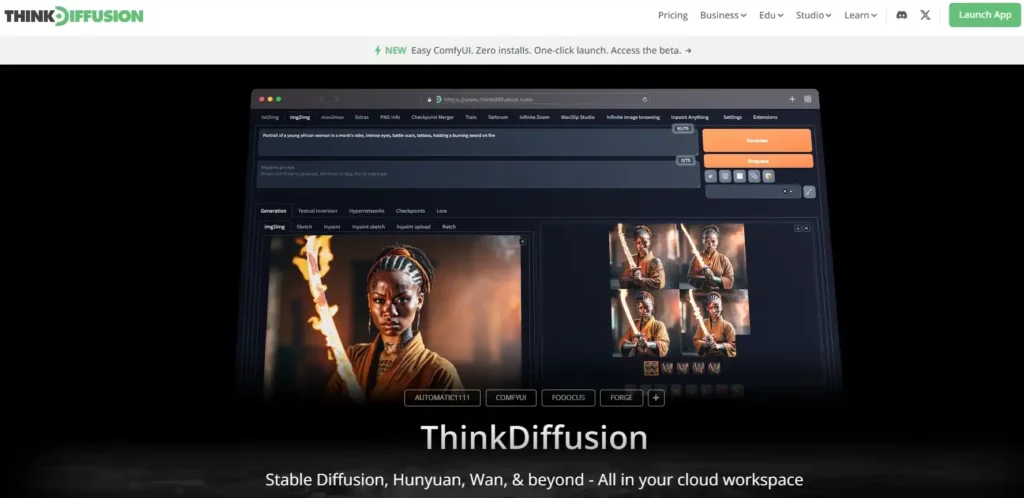Screen dimensions: 1024x498
Task: Switch to the COMFYUI tab
Action: (510, 398)
